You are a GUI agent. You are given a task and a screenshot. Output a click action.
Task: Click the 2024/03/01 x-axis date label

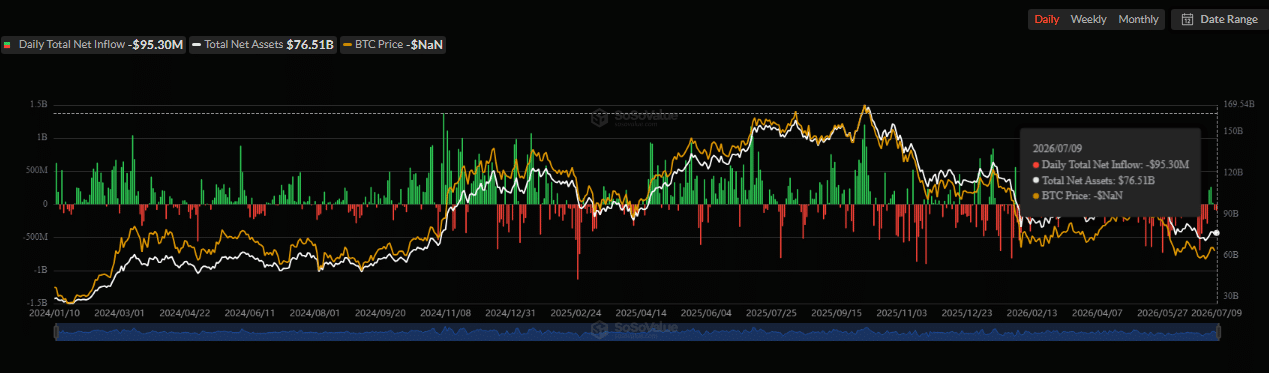pos(119,312)
